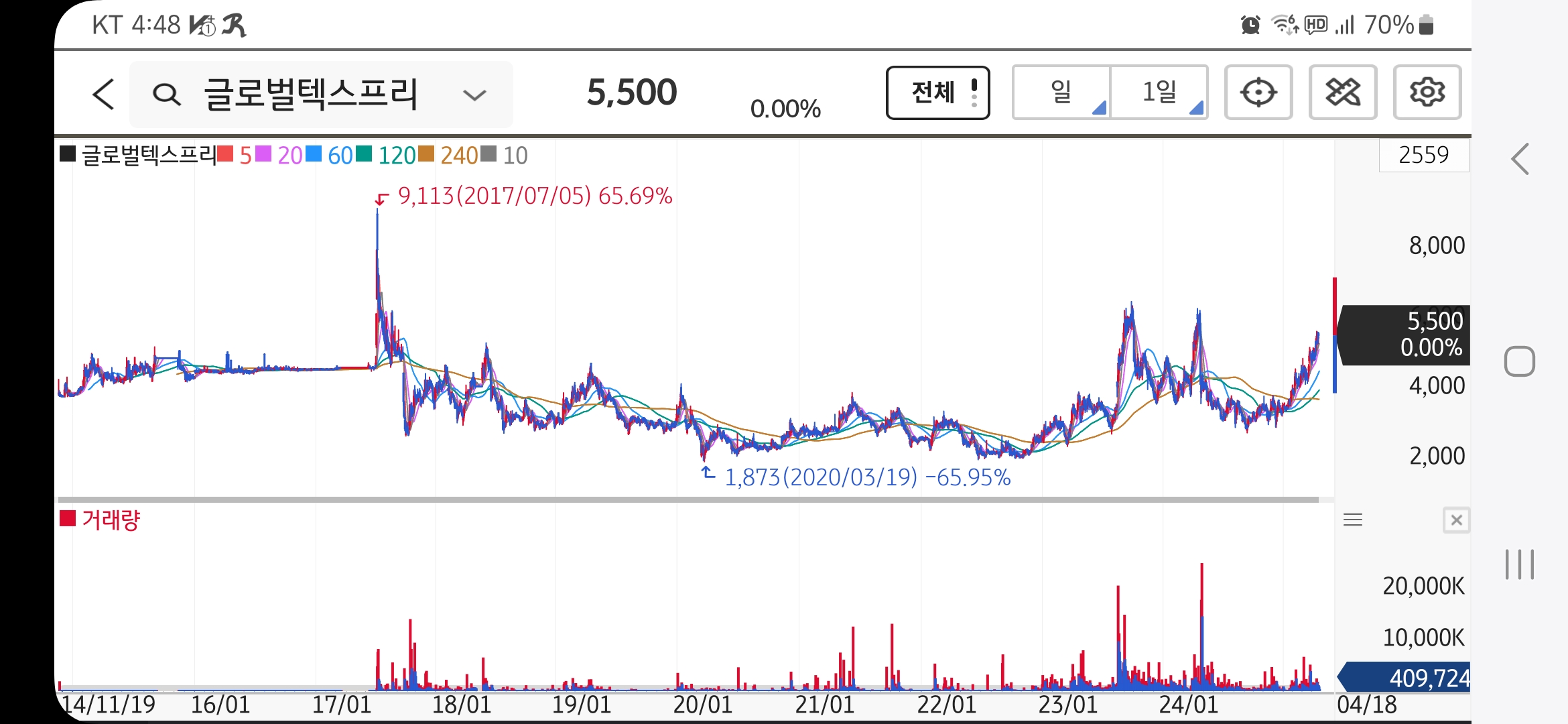Tap the magnifier search icon
Screen dimensions: 1568x724
click(x=166, y=95)
